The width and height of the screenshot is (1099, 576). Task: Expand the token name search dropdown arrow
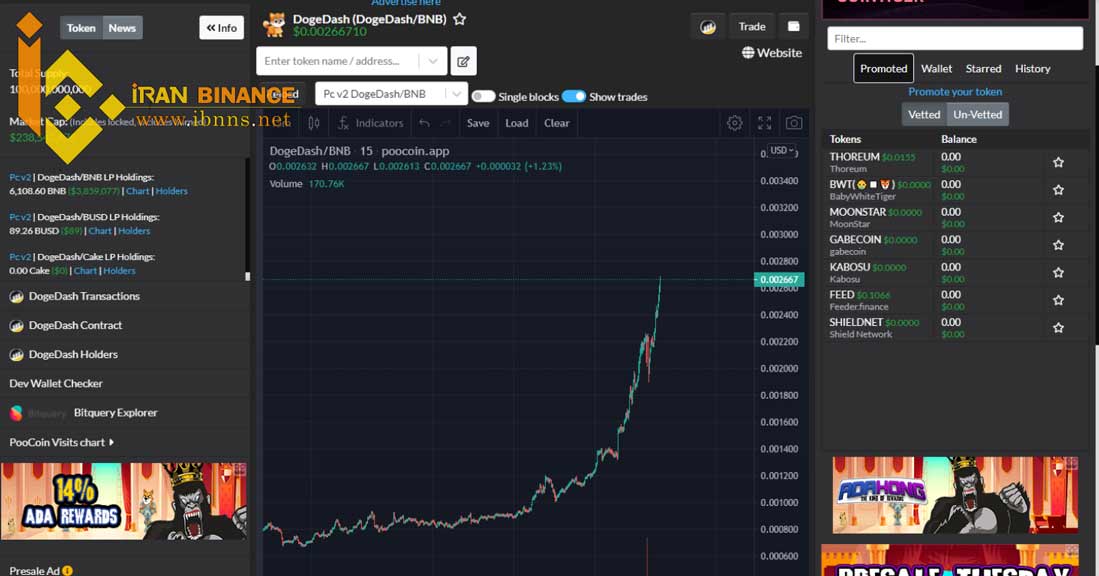[432, 61]
